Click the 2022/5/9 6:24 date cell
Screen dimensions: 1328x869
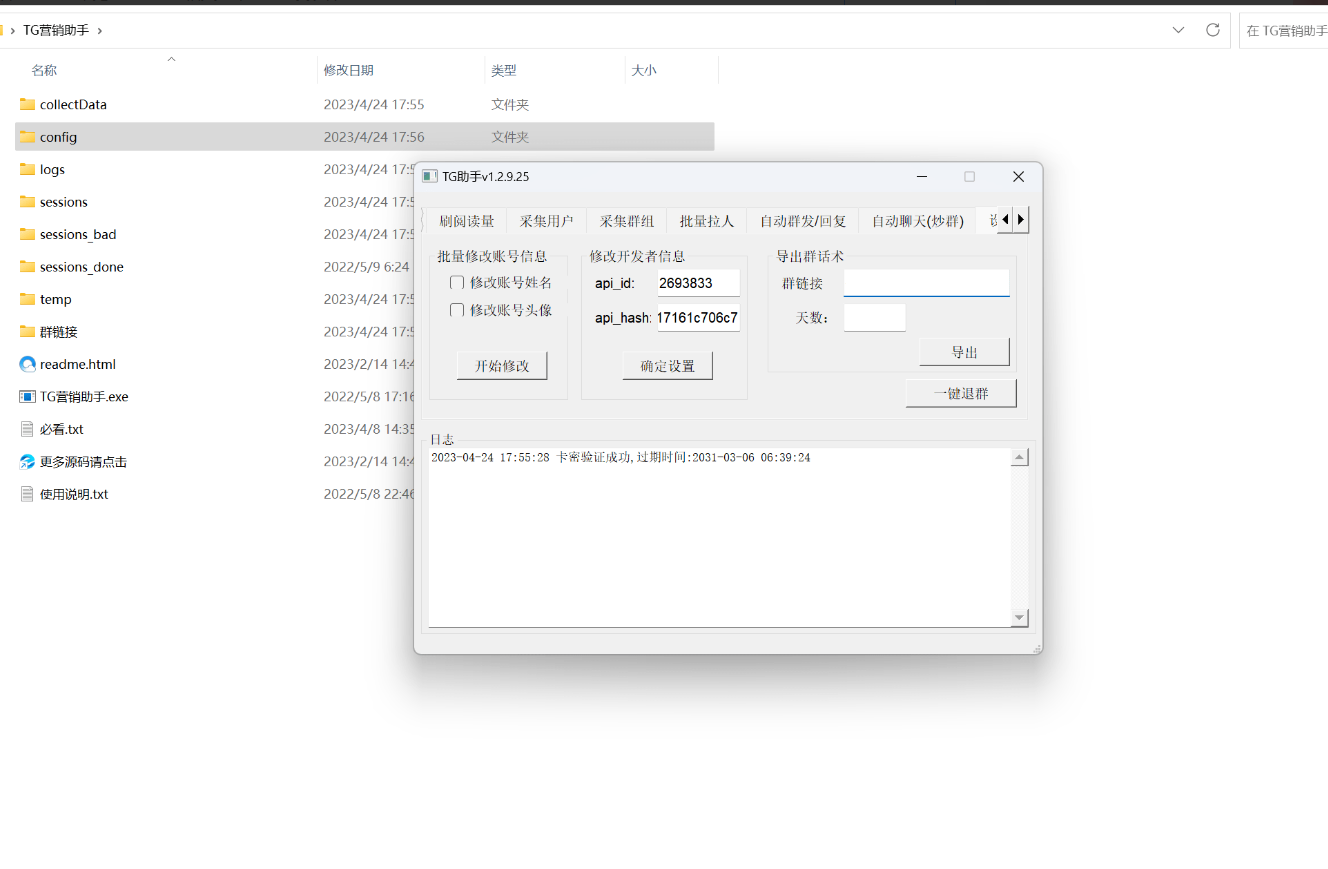point(366,267)
